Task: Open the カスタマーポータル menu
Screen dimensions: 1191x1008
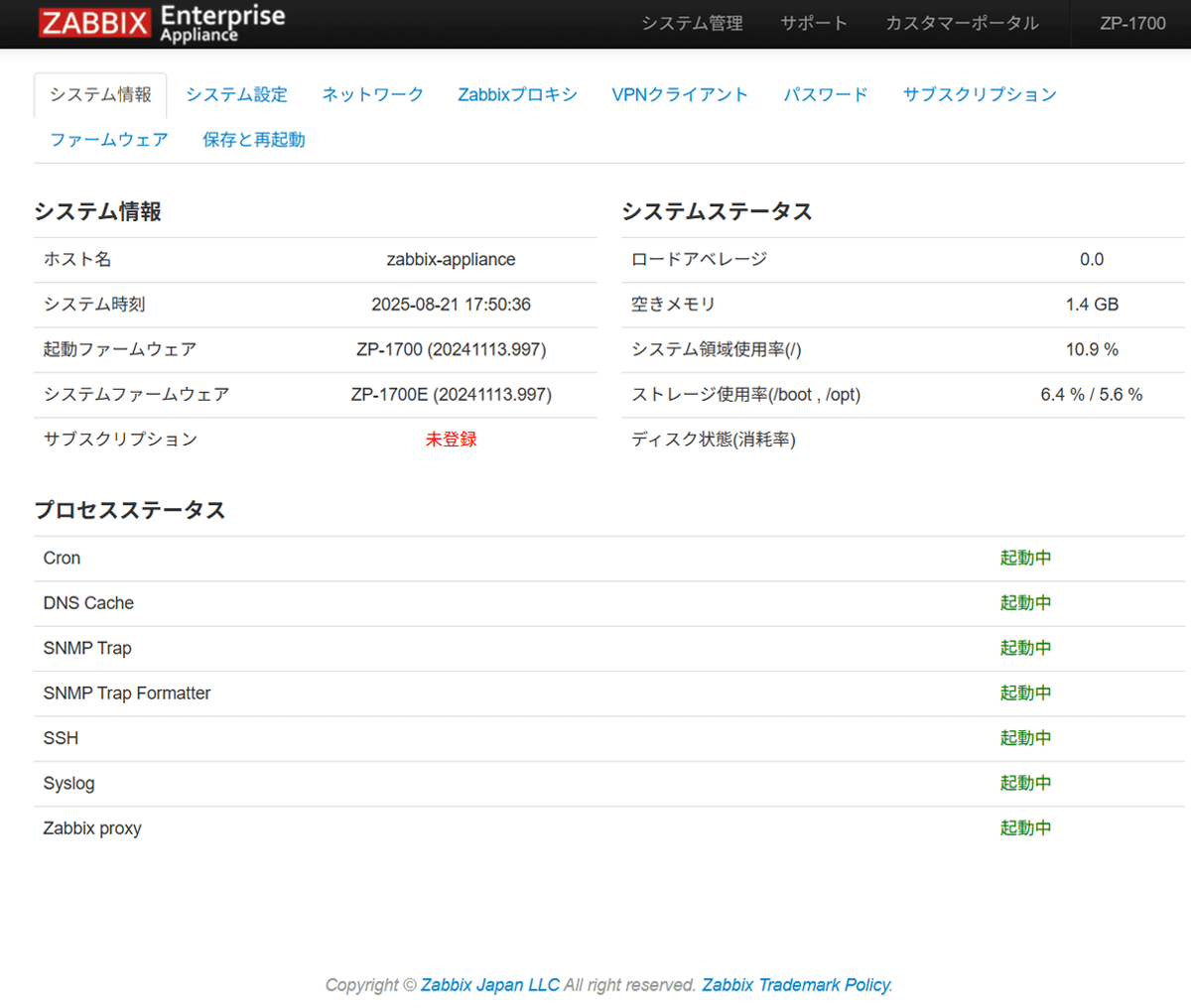Action: pyautogui.click(x=962, y=22)
